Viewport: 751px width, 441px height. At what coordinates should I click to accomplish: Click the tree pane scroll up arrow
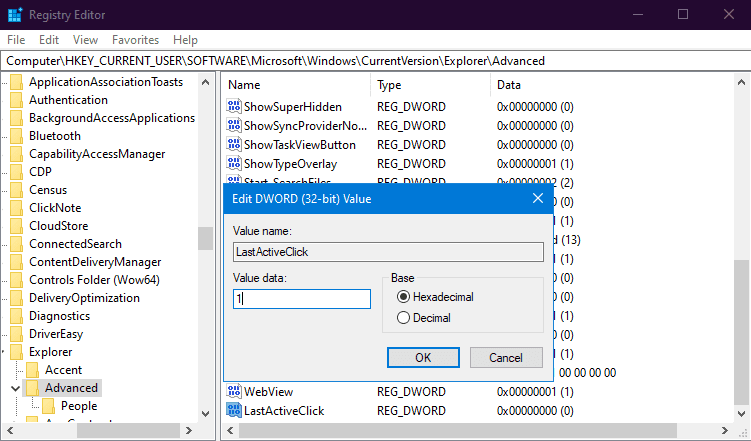click(x=205, y=82)
